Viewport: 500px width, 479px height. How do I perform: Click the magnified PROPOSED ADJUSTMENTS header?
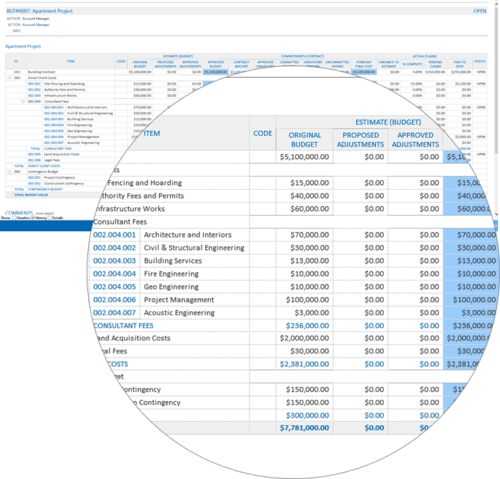(x=360, y=140)
